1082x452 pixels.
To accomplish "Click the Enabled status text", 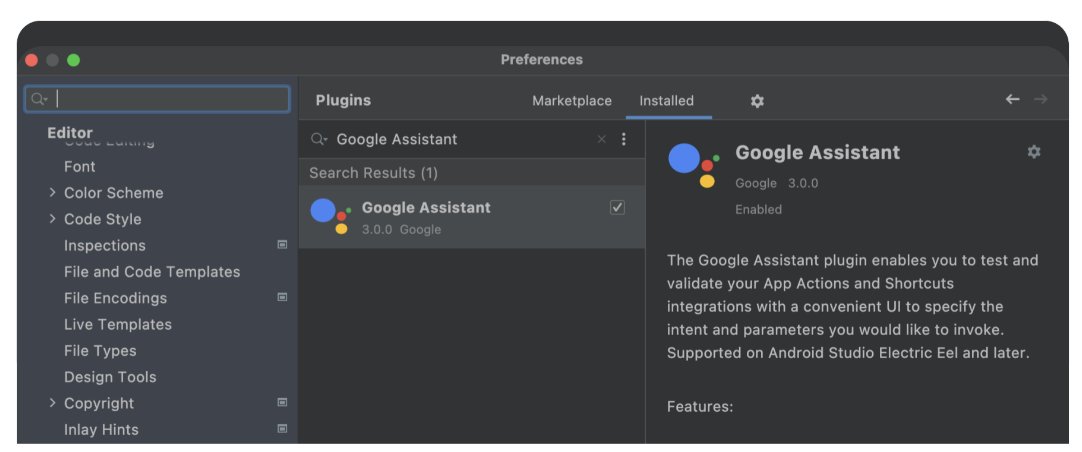I will click(758, 209).
